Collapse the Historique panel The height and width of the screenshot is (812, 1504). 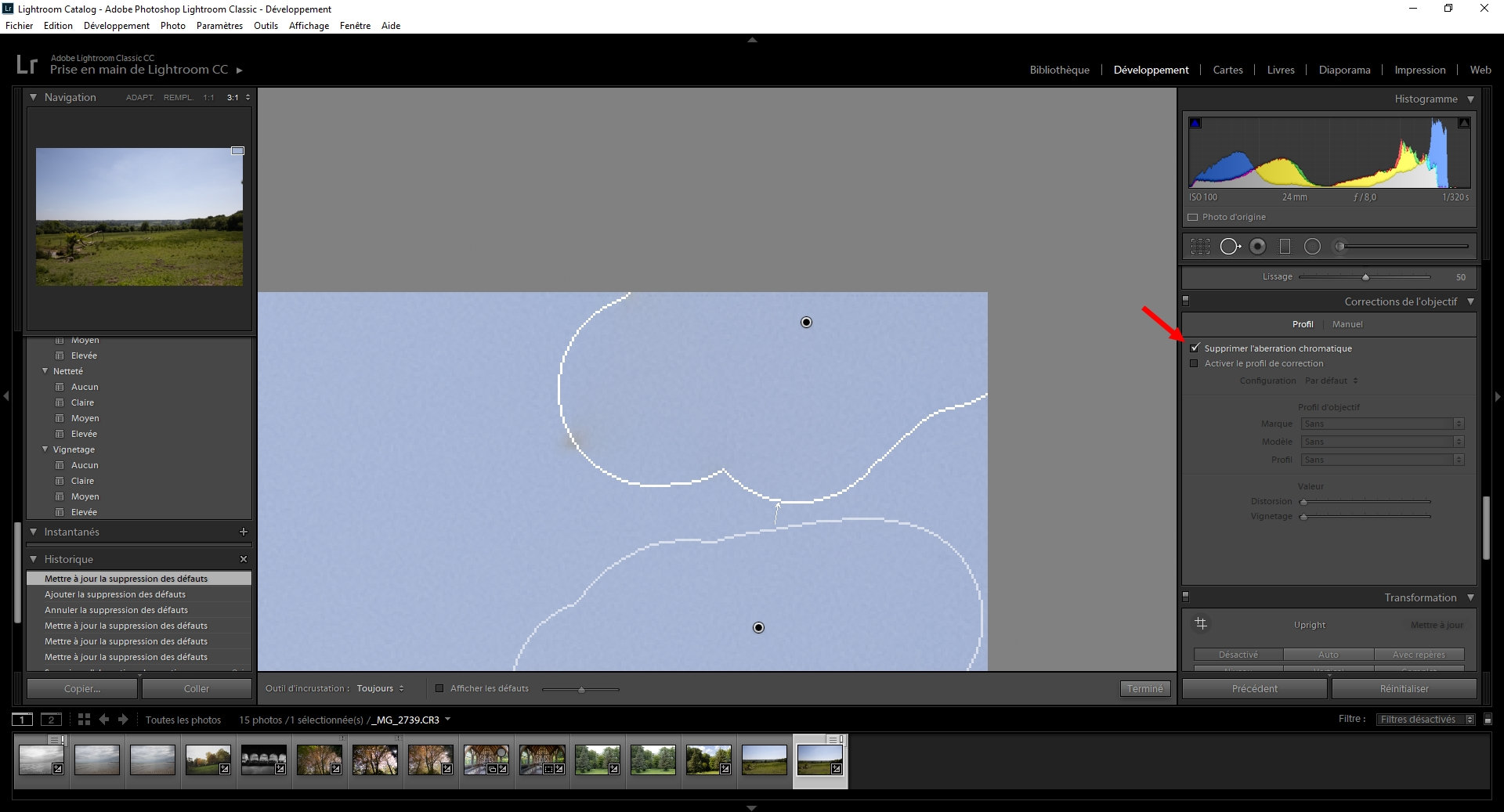(34, 559)
